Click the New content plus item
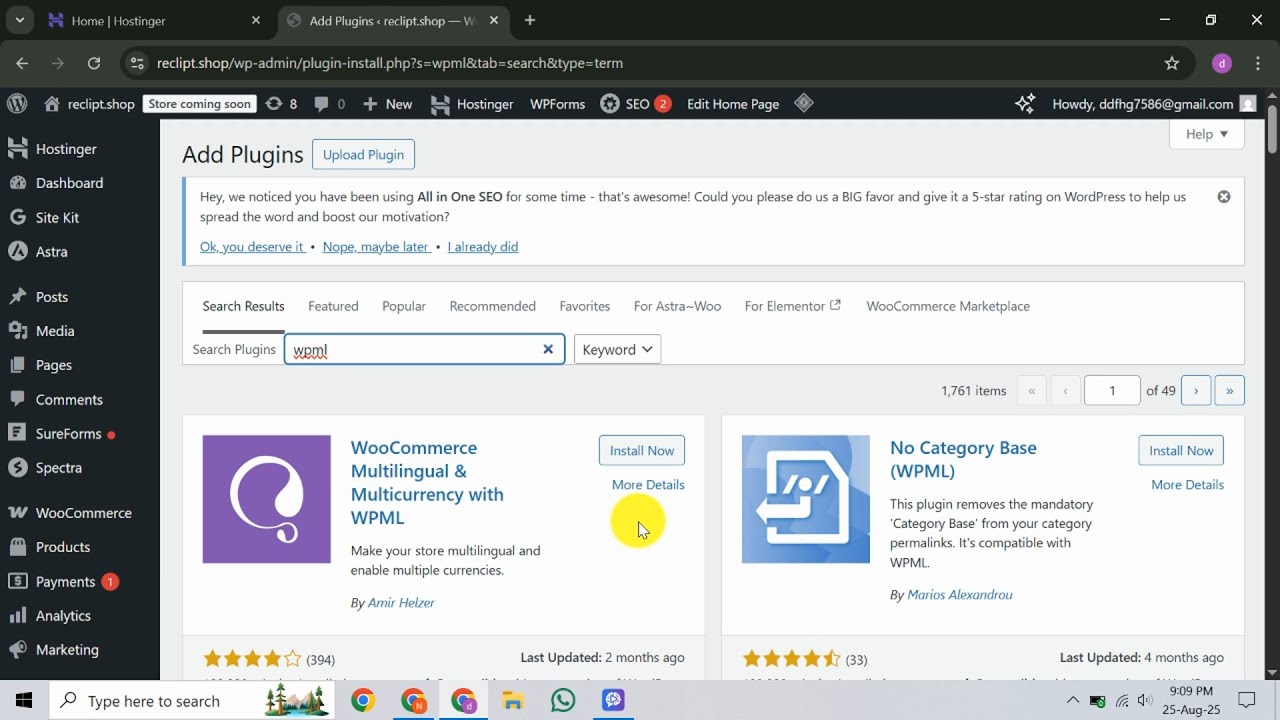The width and height of the screenshot is (1280, 720). click(387, 103)
